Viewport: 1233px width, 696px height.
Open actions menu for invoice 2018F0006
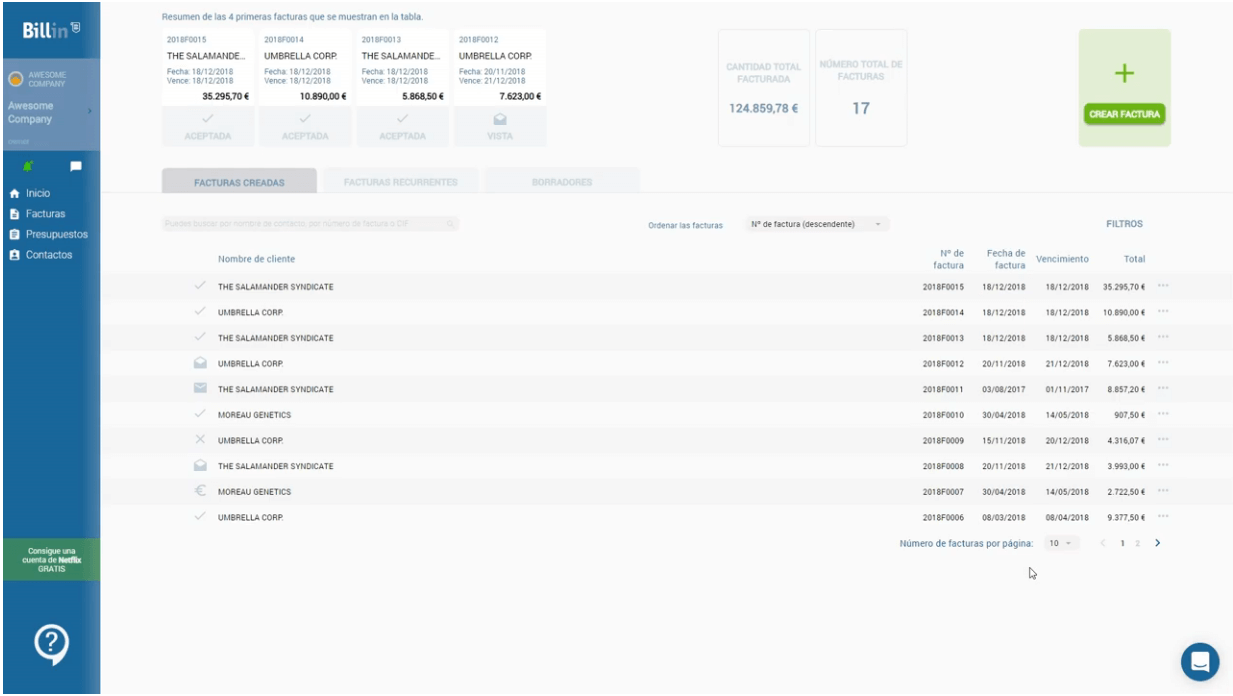click(x=1163, y=517)
